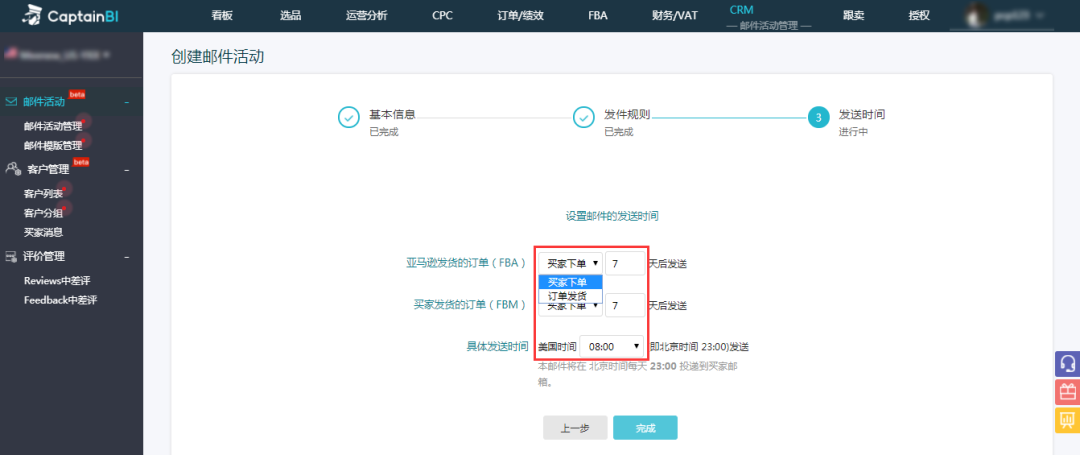Screen dimensions: 1080x455
Task: Click the FBA days input field
Action: click(625, 263)
